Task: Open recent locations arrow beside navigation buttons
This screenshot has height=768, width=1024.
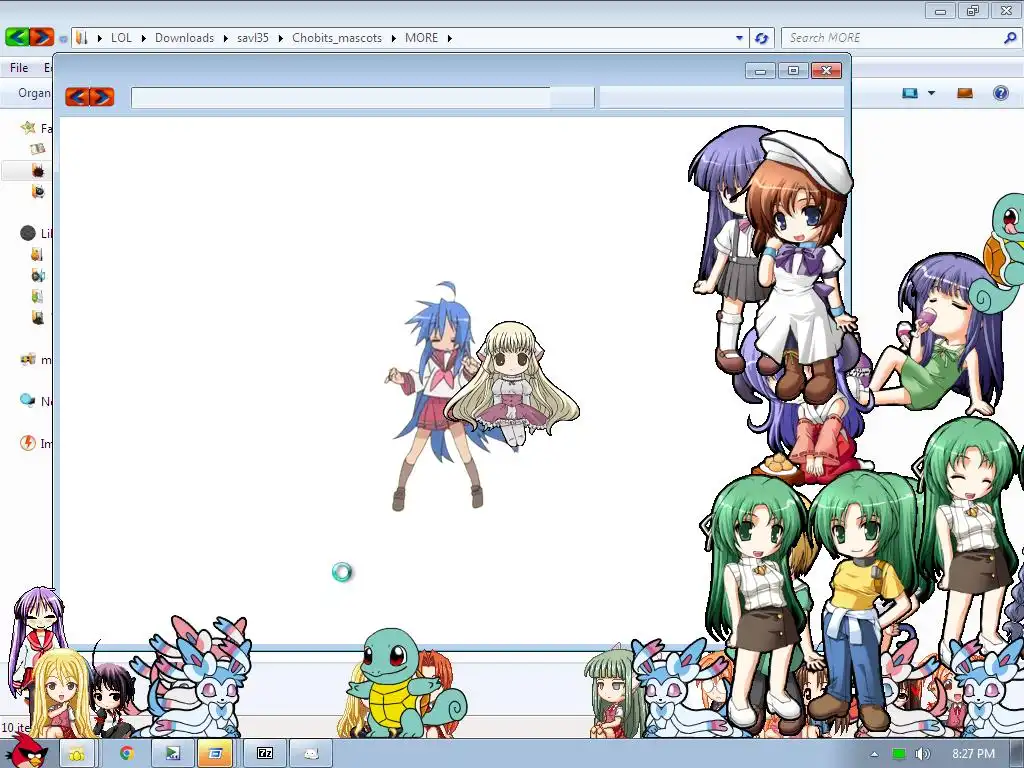Action: click(x=63, y=39)
